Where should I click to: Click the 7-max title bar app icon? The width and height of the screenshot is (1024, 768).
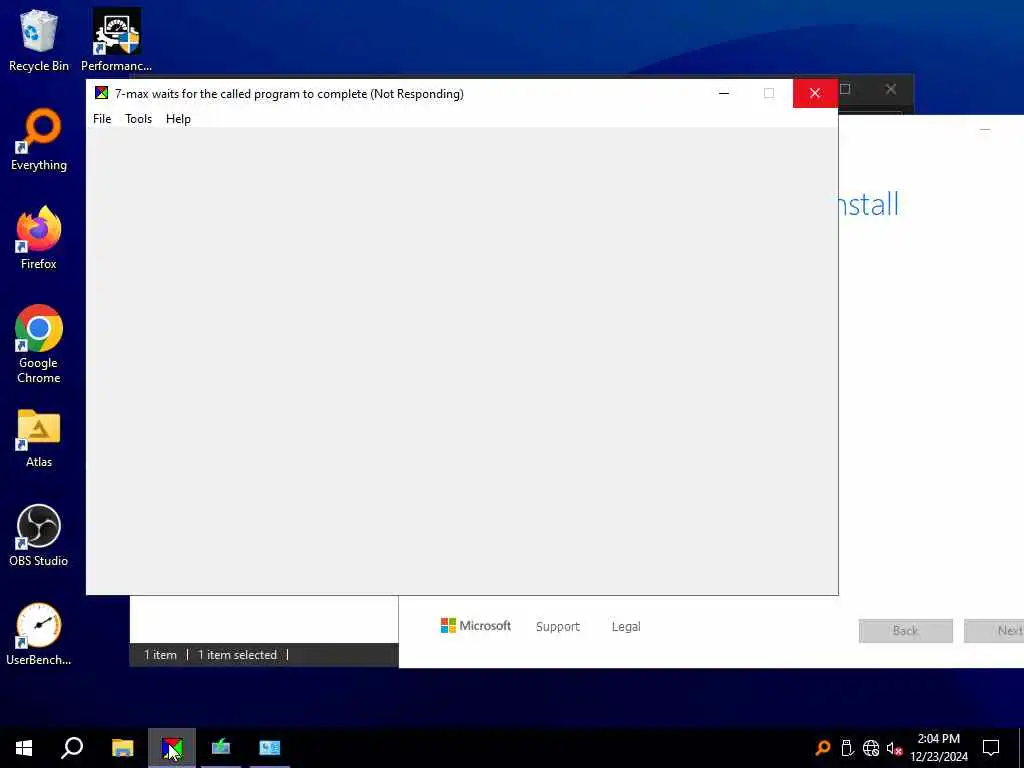[101, 93]
